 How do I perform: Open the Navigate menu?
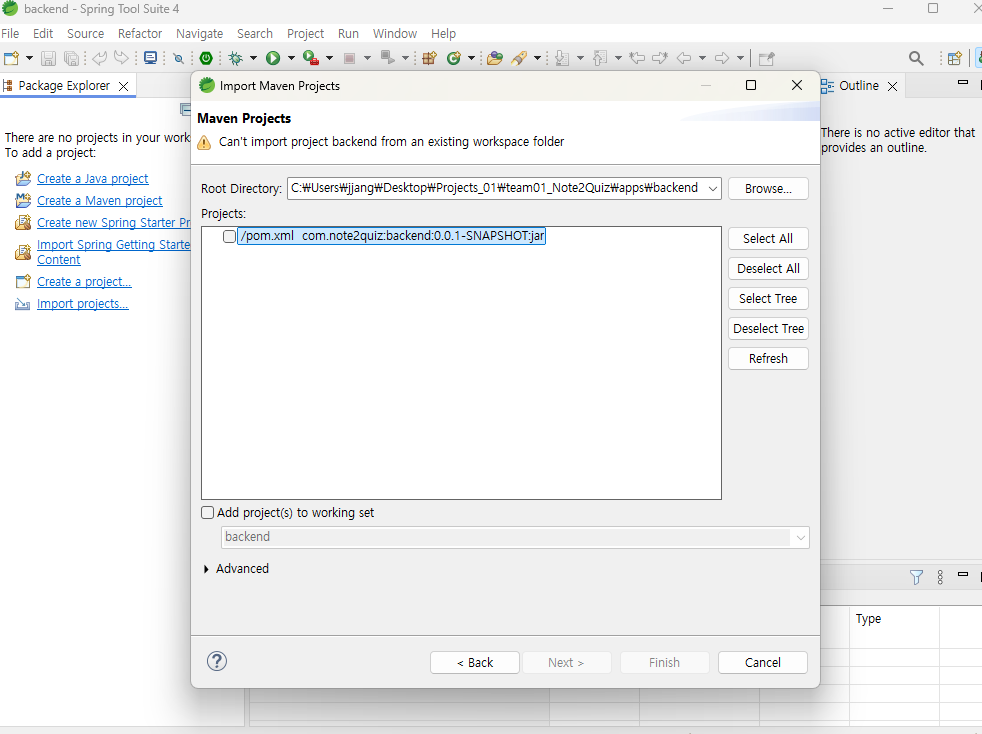point(199,33)
